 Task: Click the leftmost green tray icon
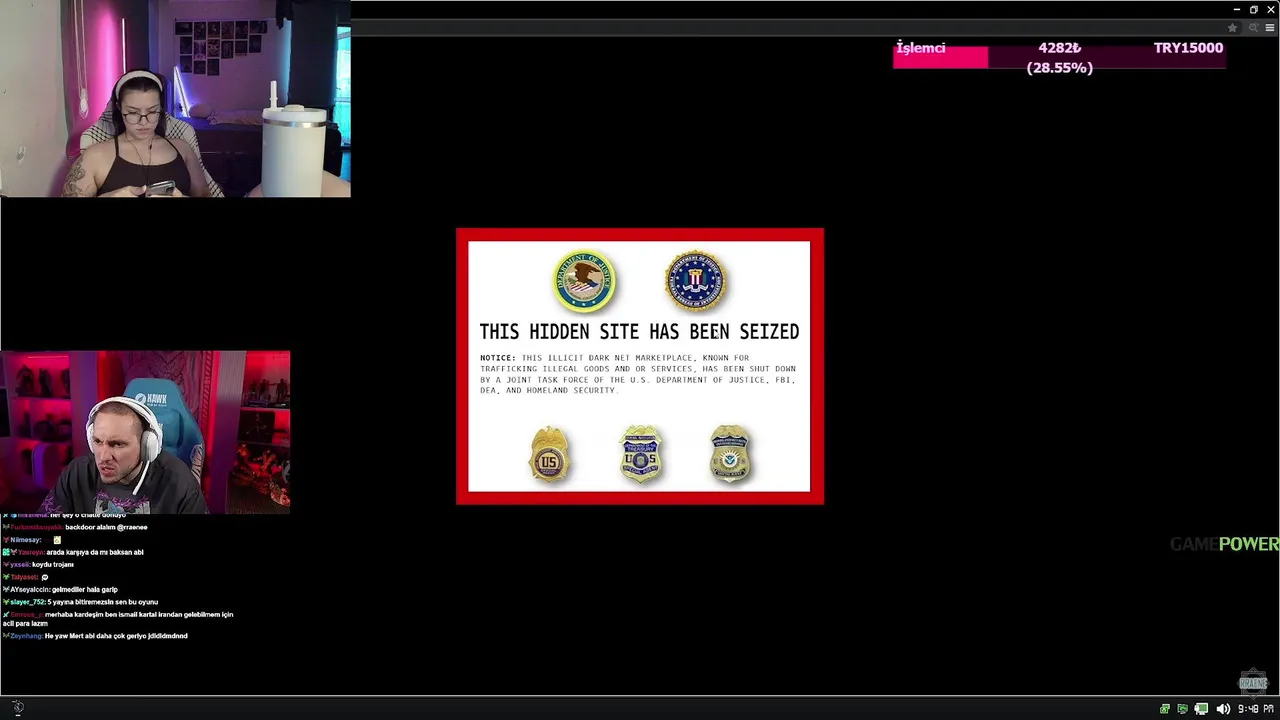1165,709
